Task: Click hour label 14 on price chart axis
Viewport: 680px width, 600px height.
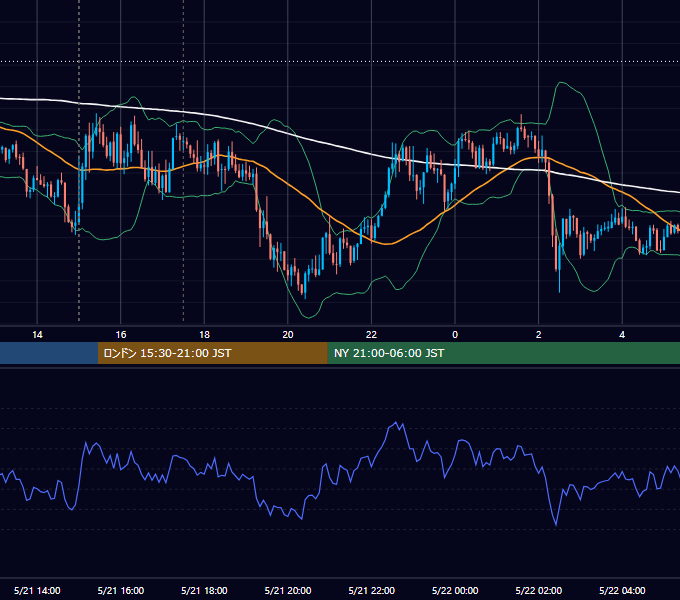Action: 37,335
